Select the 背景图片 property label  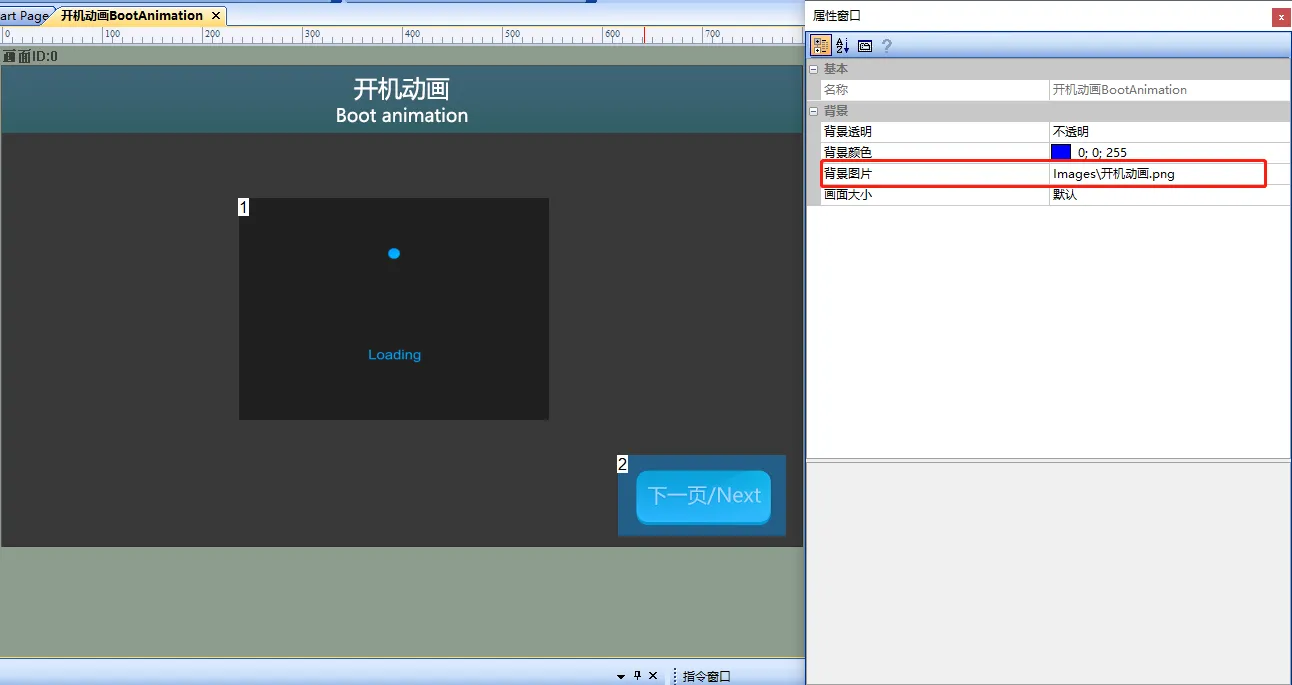[x=847, y=174]
